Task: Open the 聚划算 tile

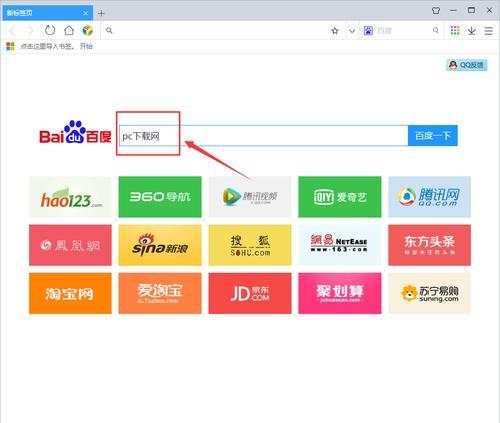Action: pyautogui.click(x=340, y=293)
